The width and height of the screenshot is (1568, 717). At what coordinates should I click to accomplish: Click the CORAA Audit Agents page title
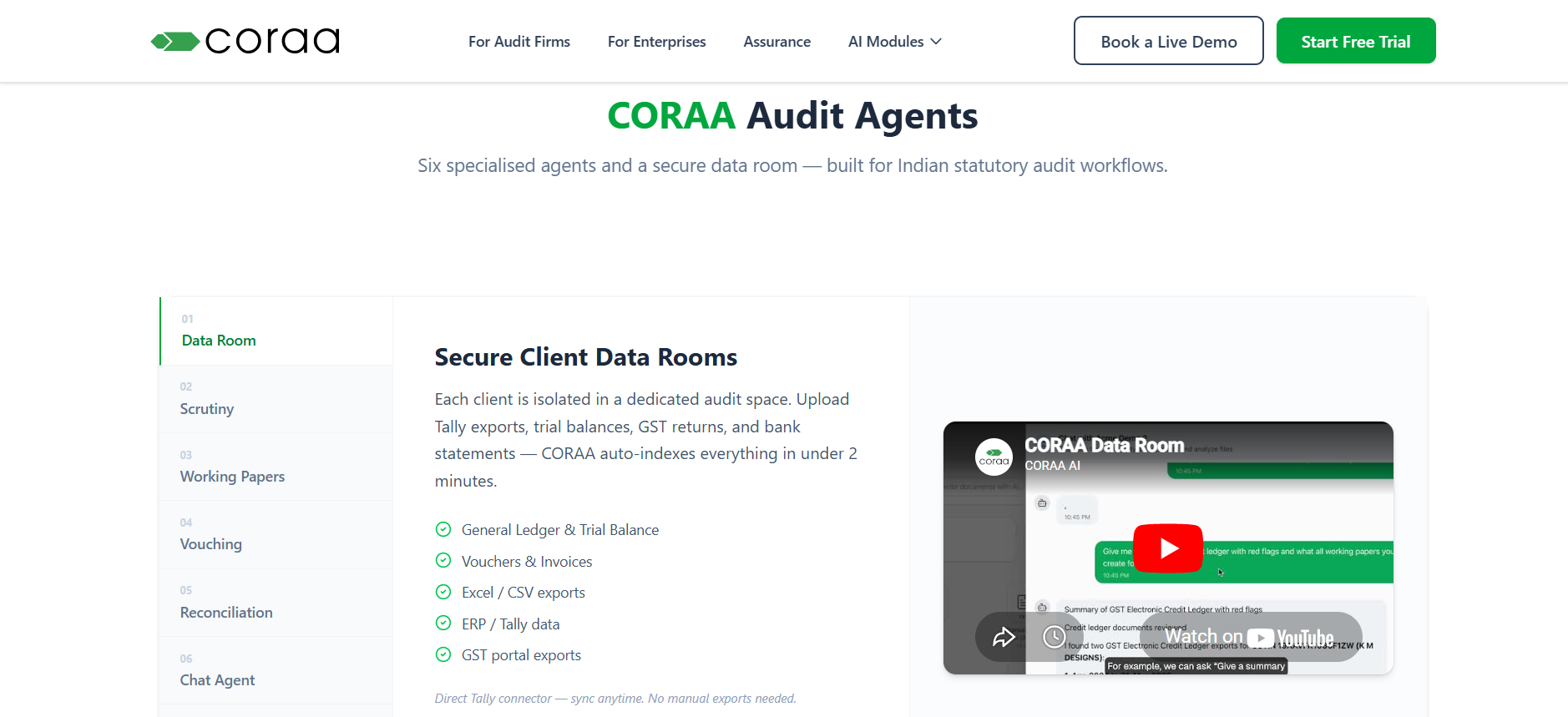(x=792, y=116)
